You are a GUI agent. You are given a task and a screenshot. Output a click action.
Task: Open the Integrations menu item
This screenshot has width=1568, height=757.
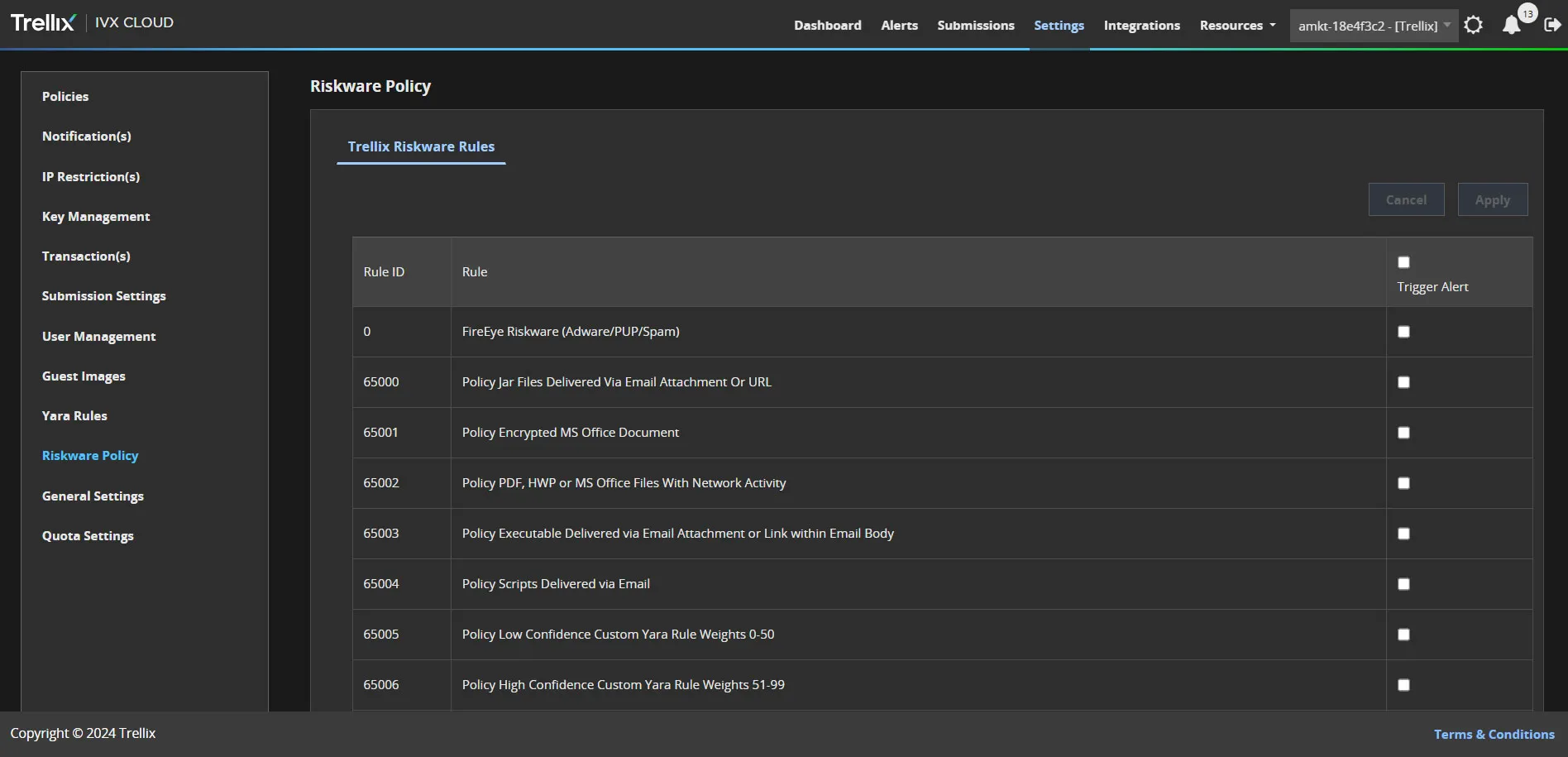pos(1141,26)
